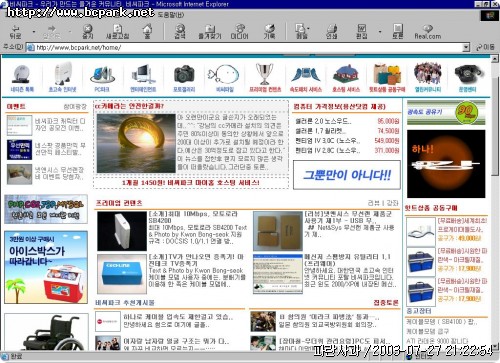Screen dimensions: 500x363
Task: Open the house 호스팅 서비스 icon
Action: coord(346,78)
